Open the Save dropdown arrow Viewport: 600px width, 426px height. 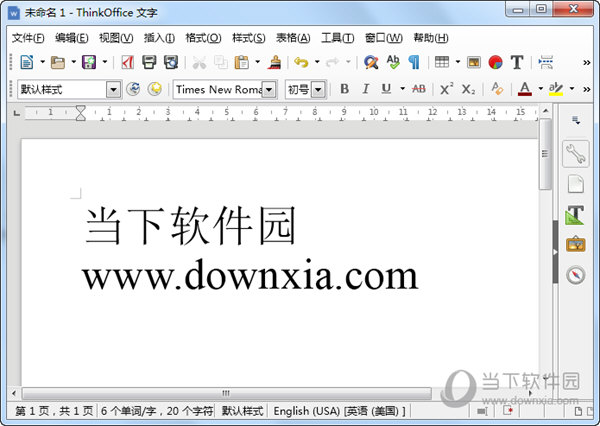[104, 62]
